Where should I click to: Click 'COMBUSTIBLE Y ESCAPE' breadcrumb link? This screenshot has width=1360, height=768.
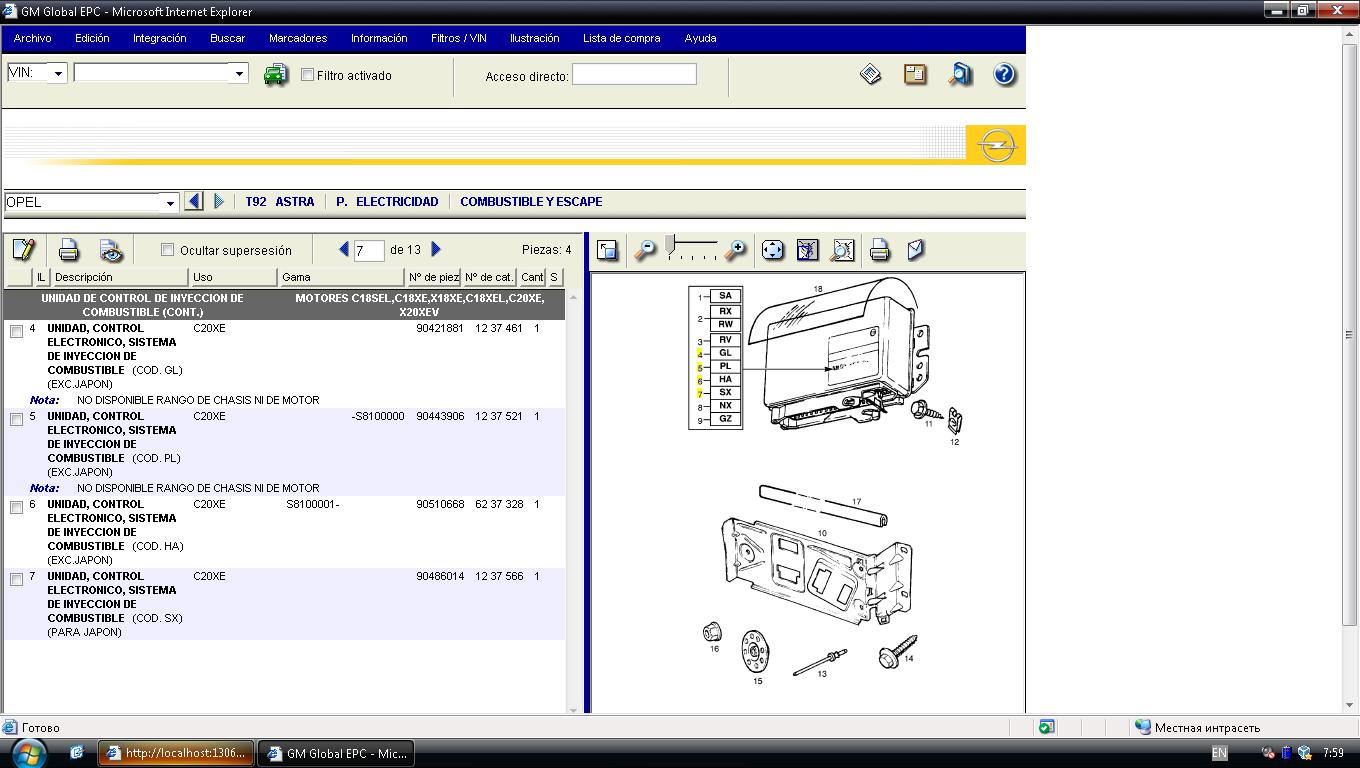pos(531,201)
